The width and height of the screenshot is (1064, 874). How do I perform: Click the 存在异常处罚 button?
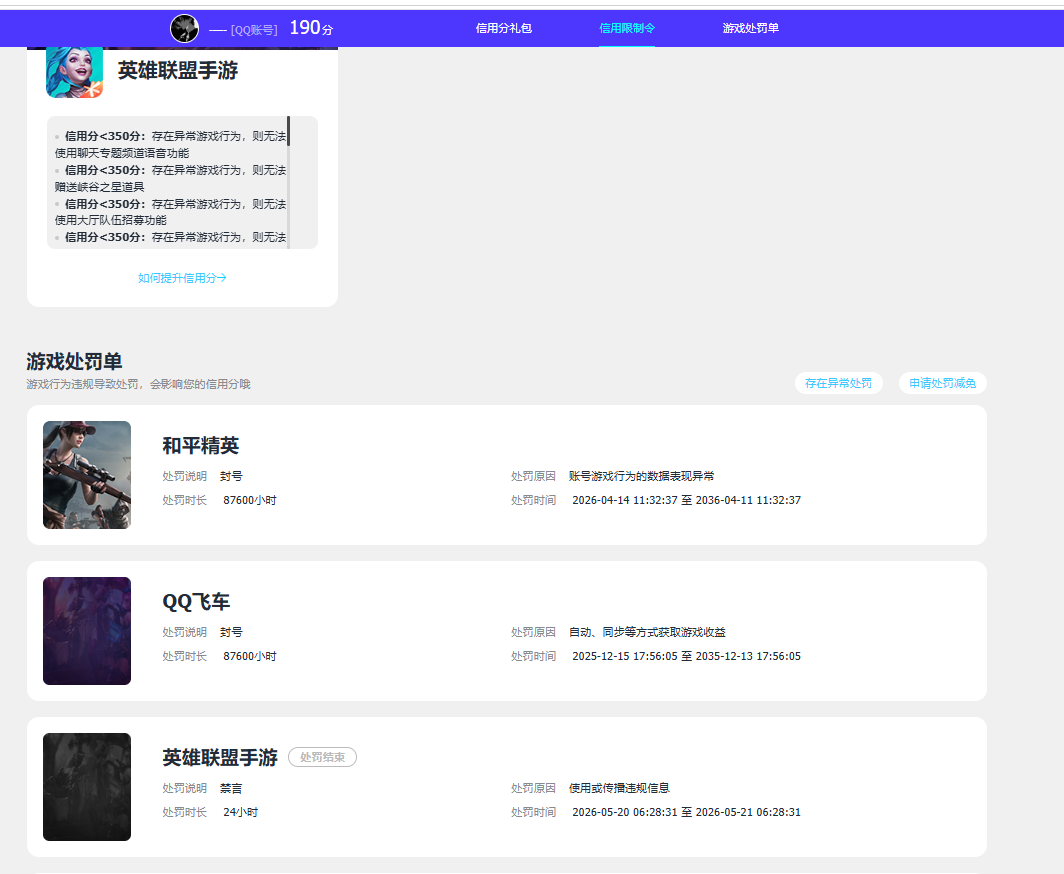tap(839, 383)
